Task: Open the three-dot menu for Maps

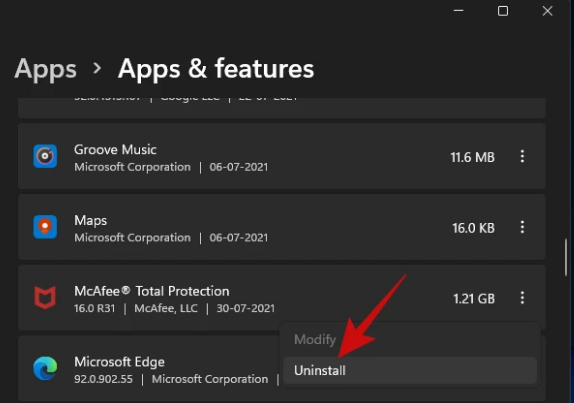Action: [522, 227]
